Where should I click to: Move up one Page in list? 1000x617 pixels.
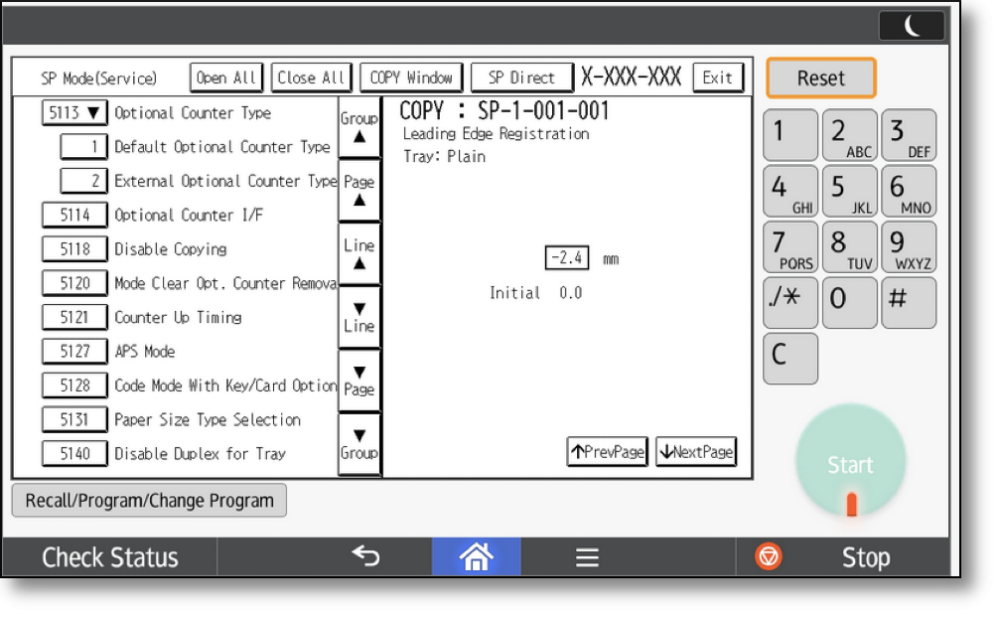(359, 191)
